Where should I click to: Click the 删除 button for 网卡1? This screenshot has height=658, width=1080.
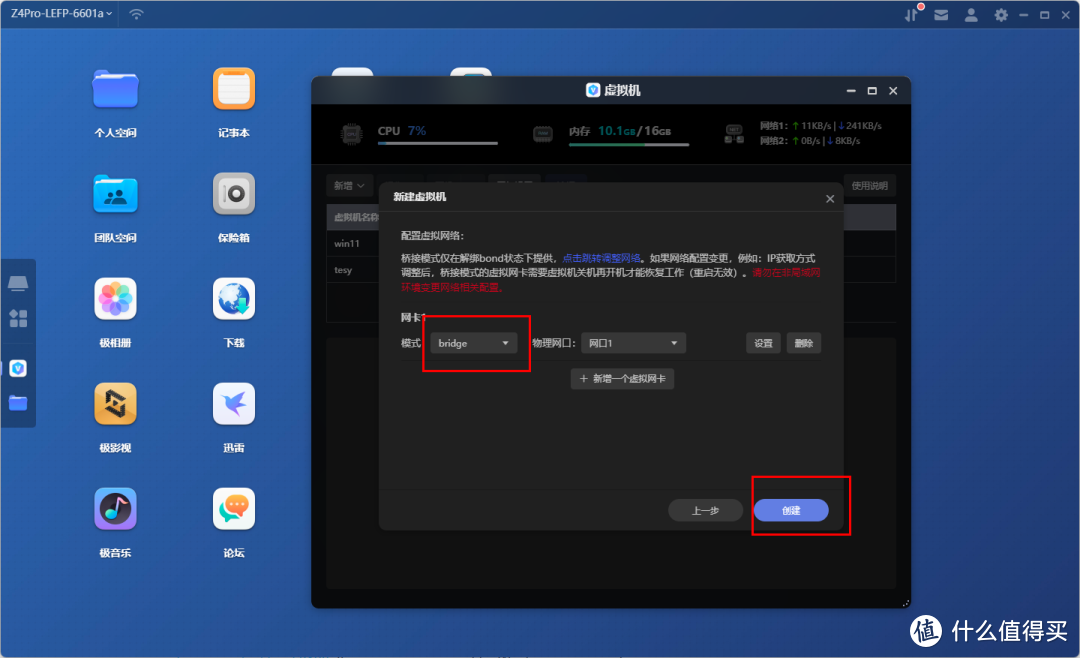click(x=803, y=343)
